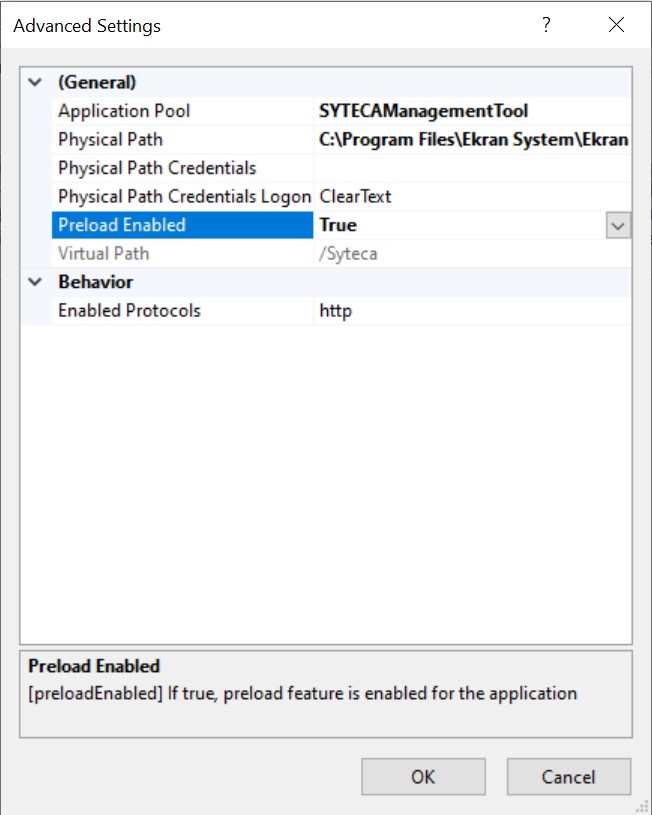Click the http Enabled Protocols value
The image size is (652, 815).
pos(336,311)
